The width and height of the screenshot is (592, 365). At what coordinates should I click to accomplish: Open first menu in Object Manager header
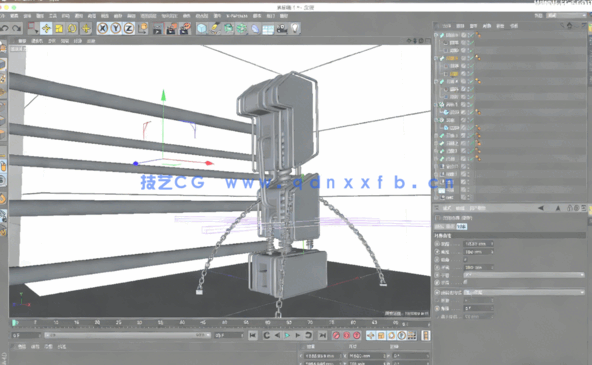point(447,26)
